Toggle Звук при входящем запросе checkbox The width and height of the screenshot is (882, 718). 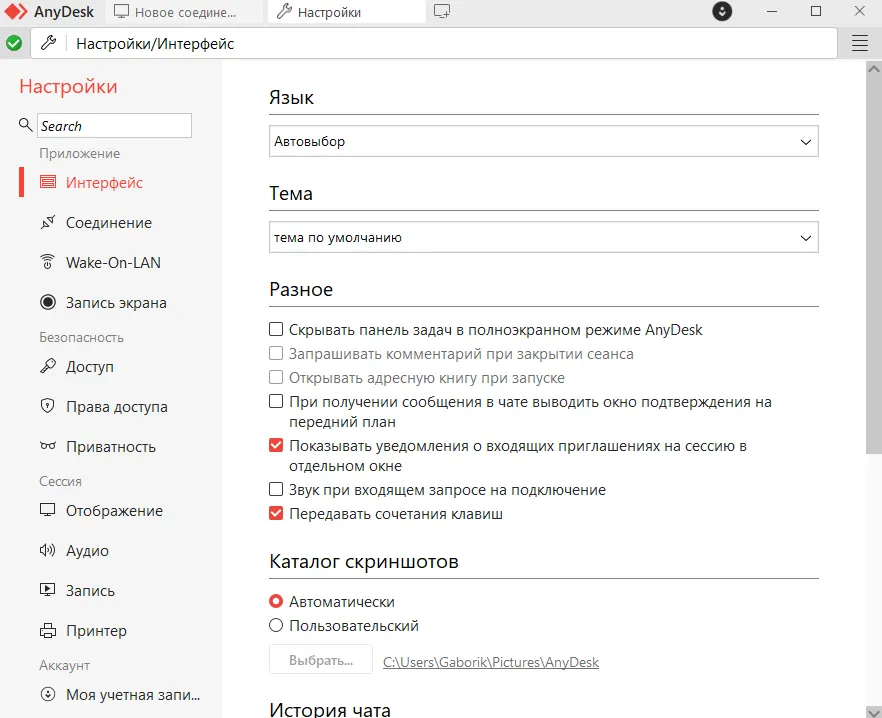click(x=277, y=490)
